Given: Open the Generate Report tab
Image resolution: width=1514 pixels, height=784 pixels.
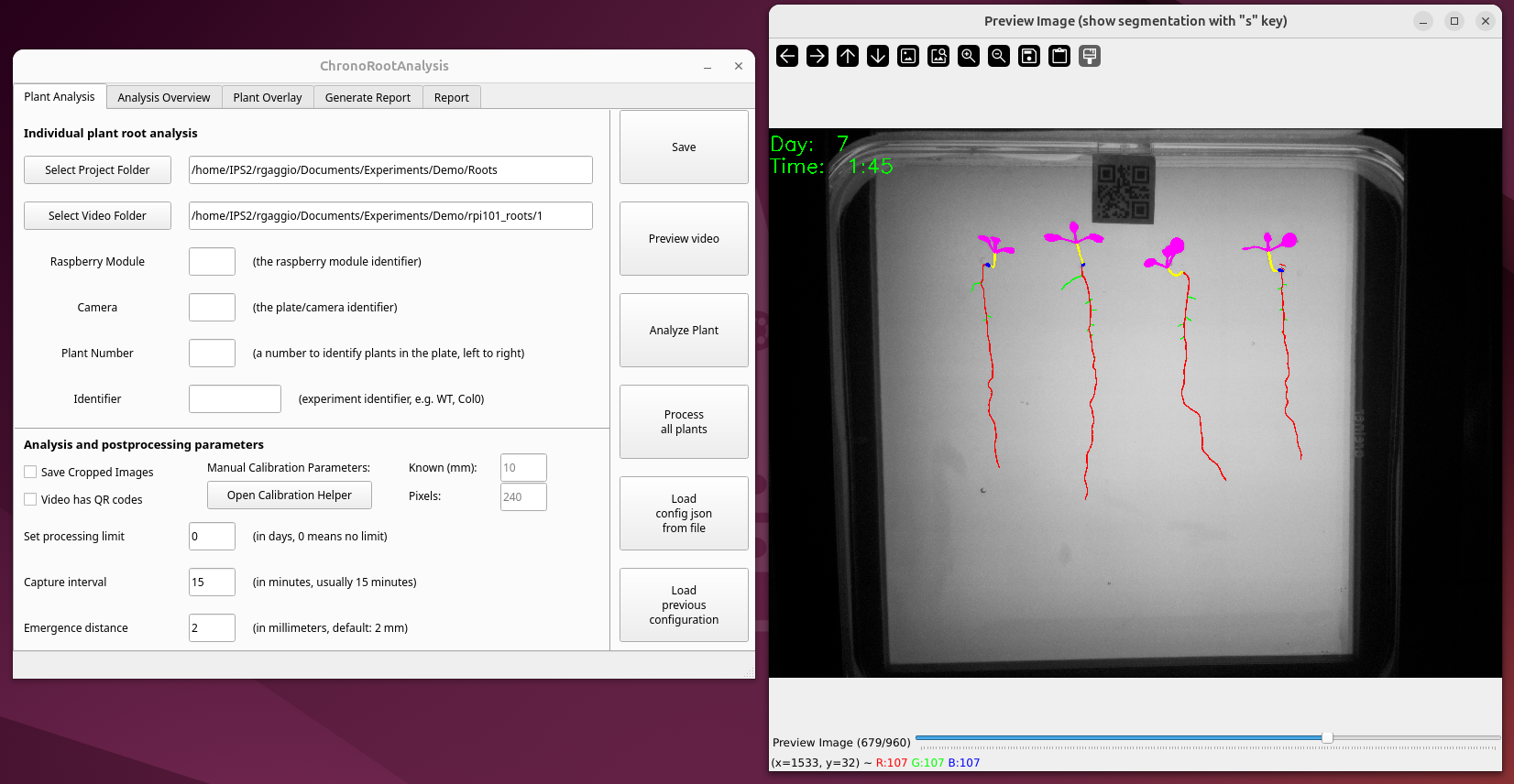Looking at the screenshot, I should click(x=368, y=98).
